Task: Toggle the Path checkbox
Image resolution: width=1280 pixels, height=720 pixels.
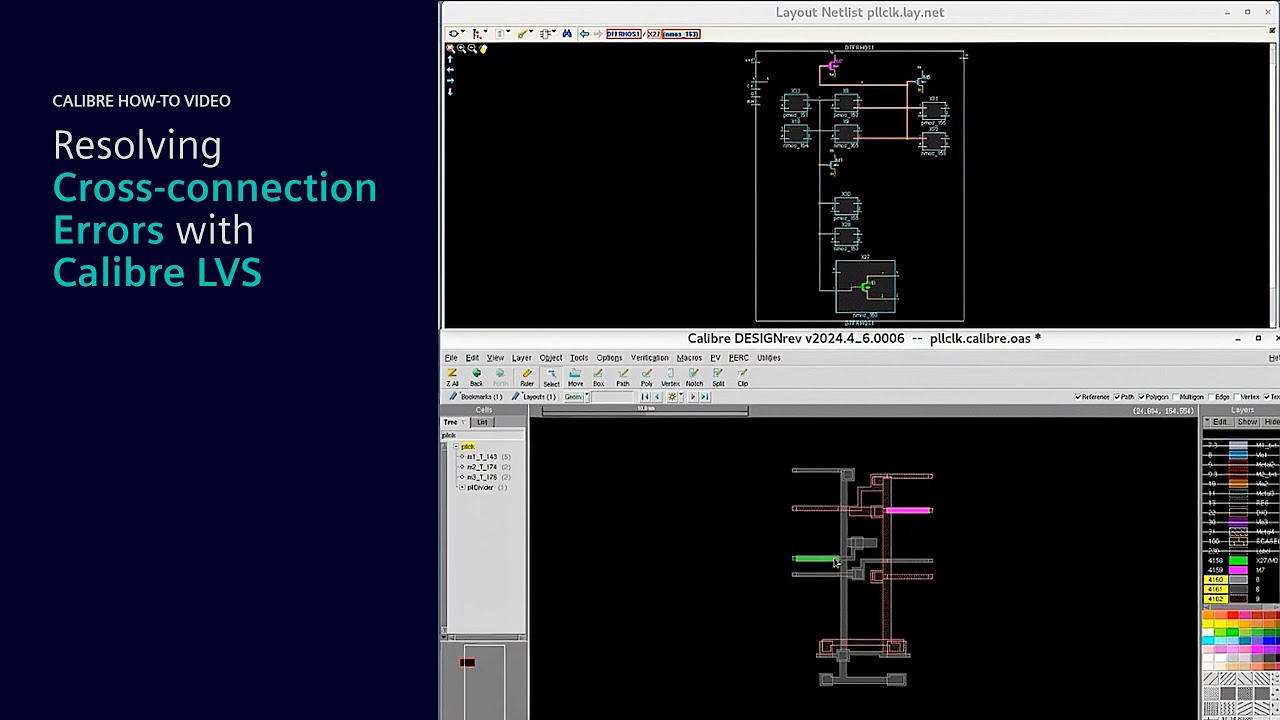Action: tap(1117, 397)
